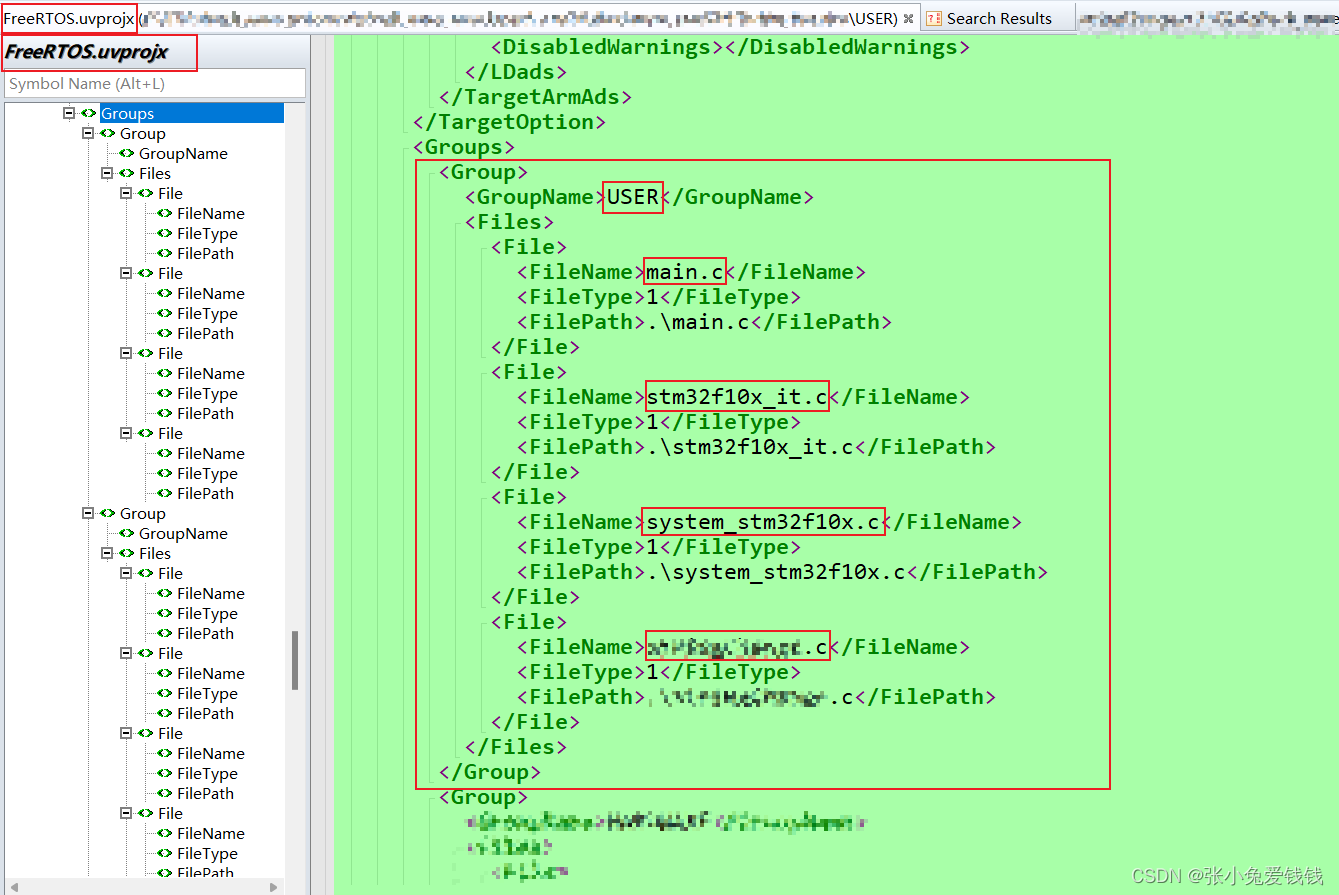Select the FreeRTOS.uvprojx document tab
The width and height of the screenshot is (1339, 895).
tap(458, 18)
